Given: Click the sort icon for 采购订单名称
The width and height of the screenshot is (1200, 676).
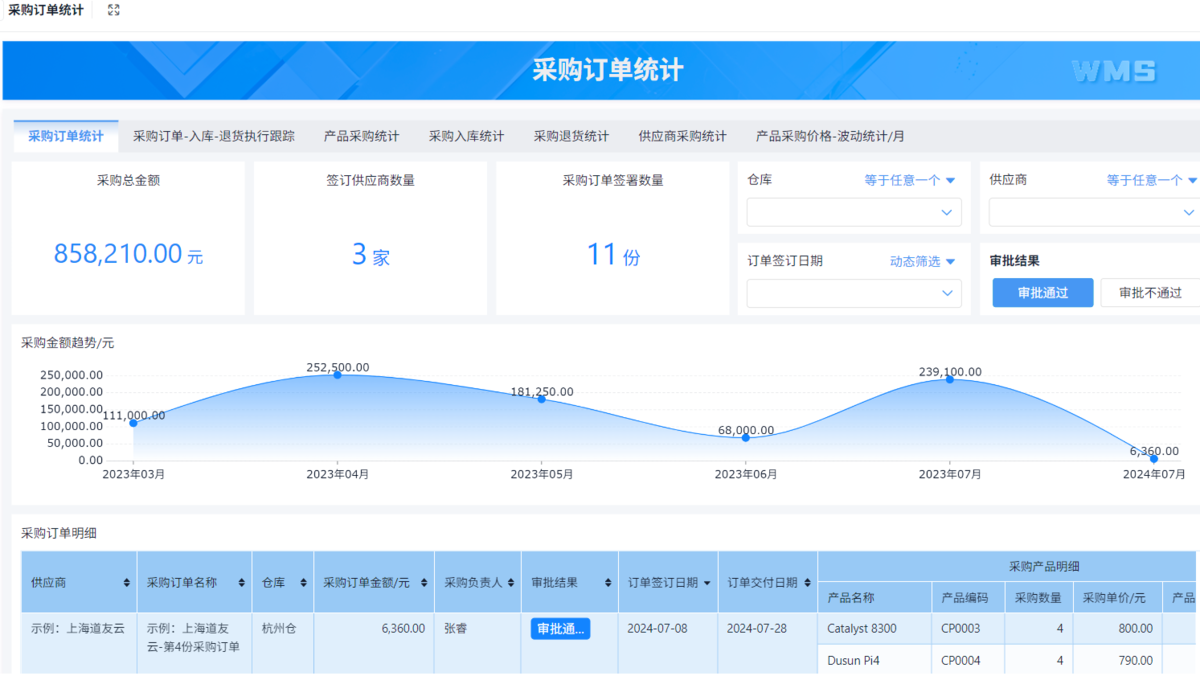Looking at the screenshot, I should [241, 583].
